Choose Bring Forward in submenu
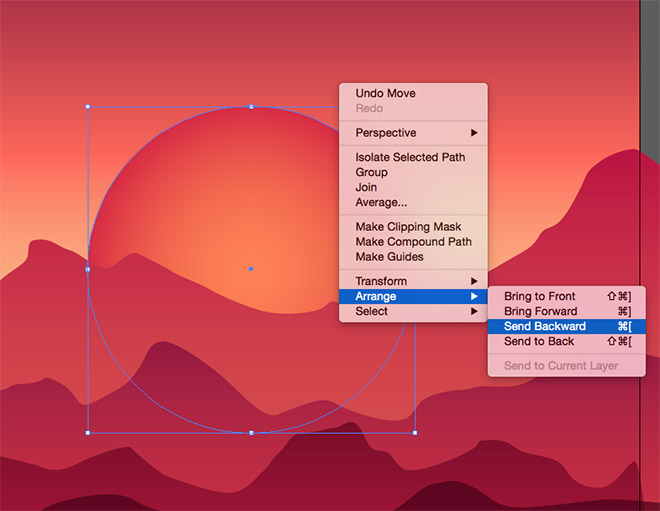 pos(567,311)
